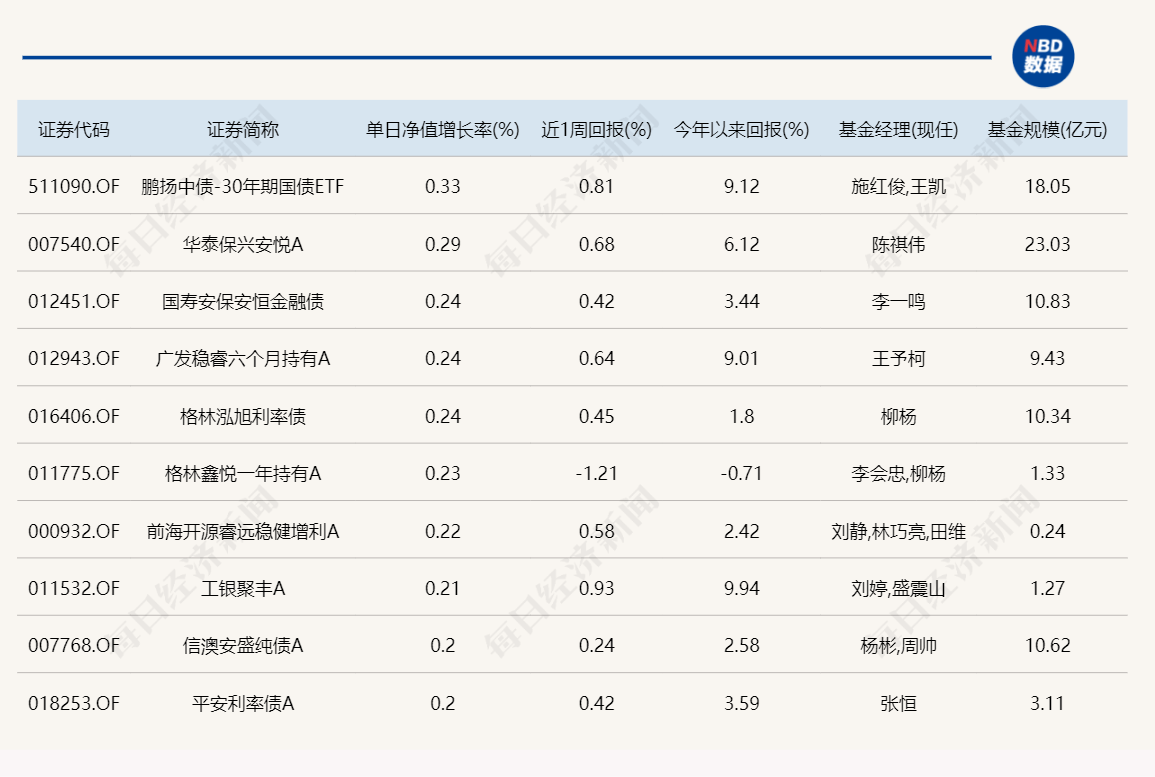Click fund size 18.05
The height and width of the screenshot is (777, 1155).
(x=1047, y=186)
